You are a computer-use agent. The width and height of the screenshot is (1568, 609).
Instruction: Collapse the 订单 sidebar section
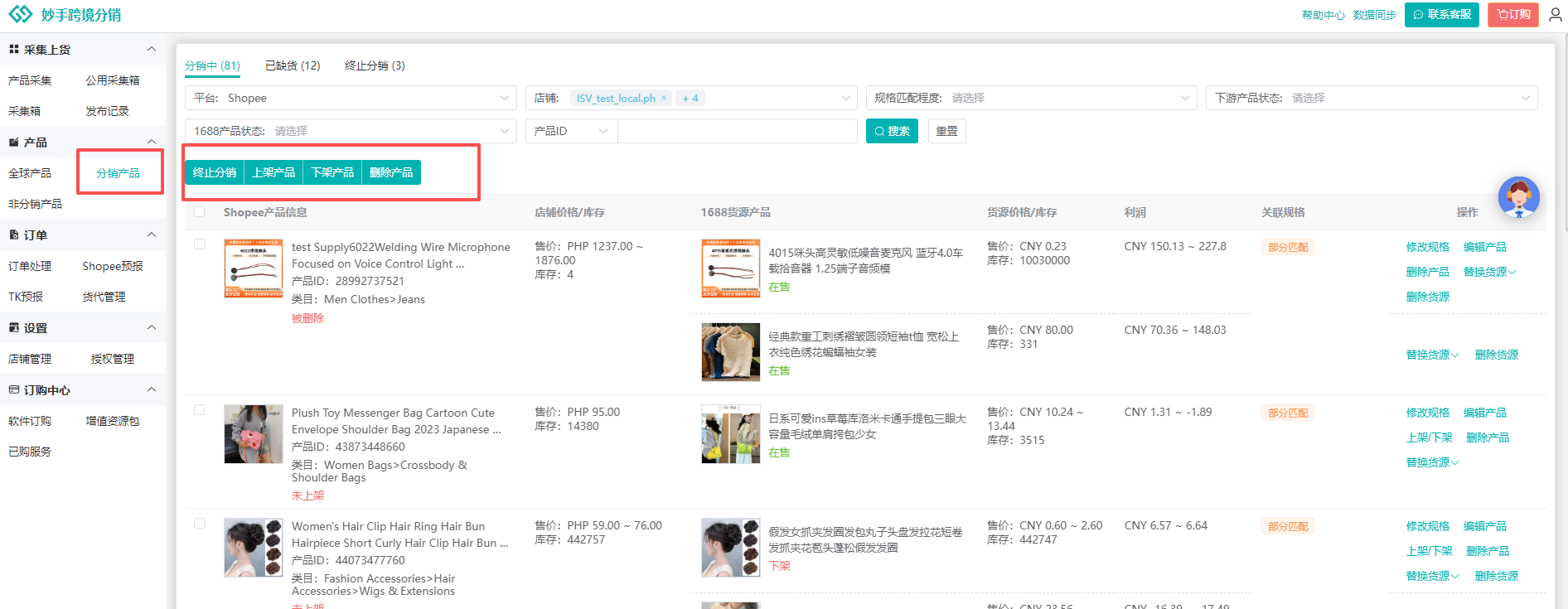coord(152,234)
